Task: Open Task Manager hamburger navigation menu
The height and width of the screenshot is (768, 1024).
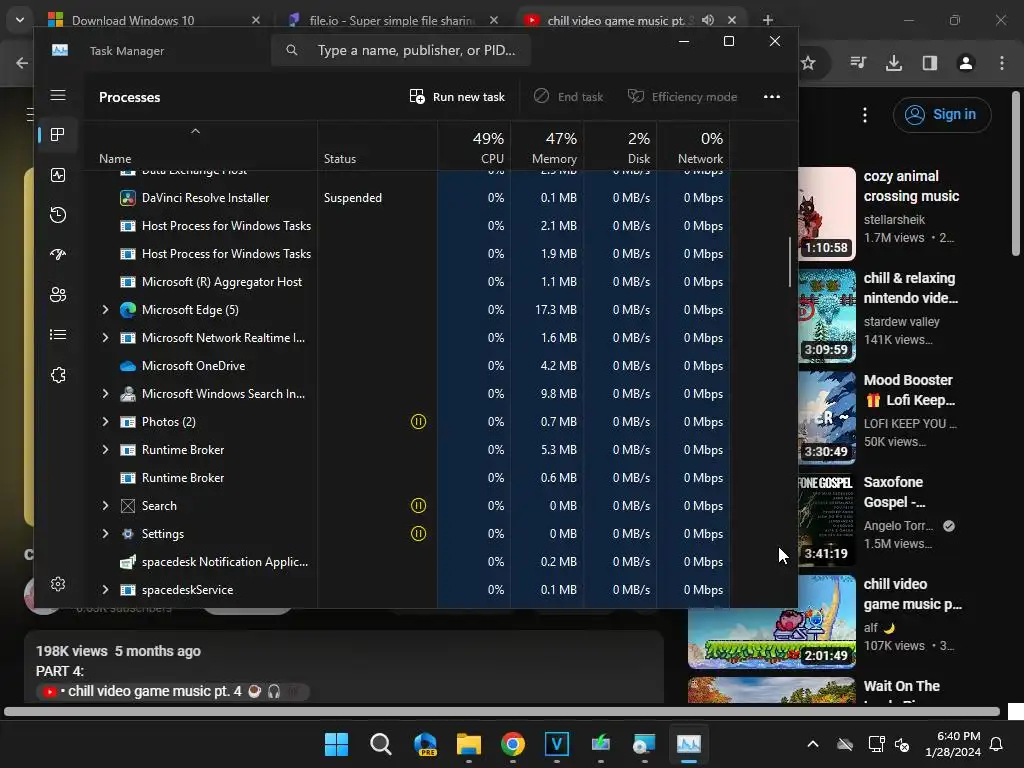Action: 58,95
